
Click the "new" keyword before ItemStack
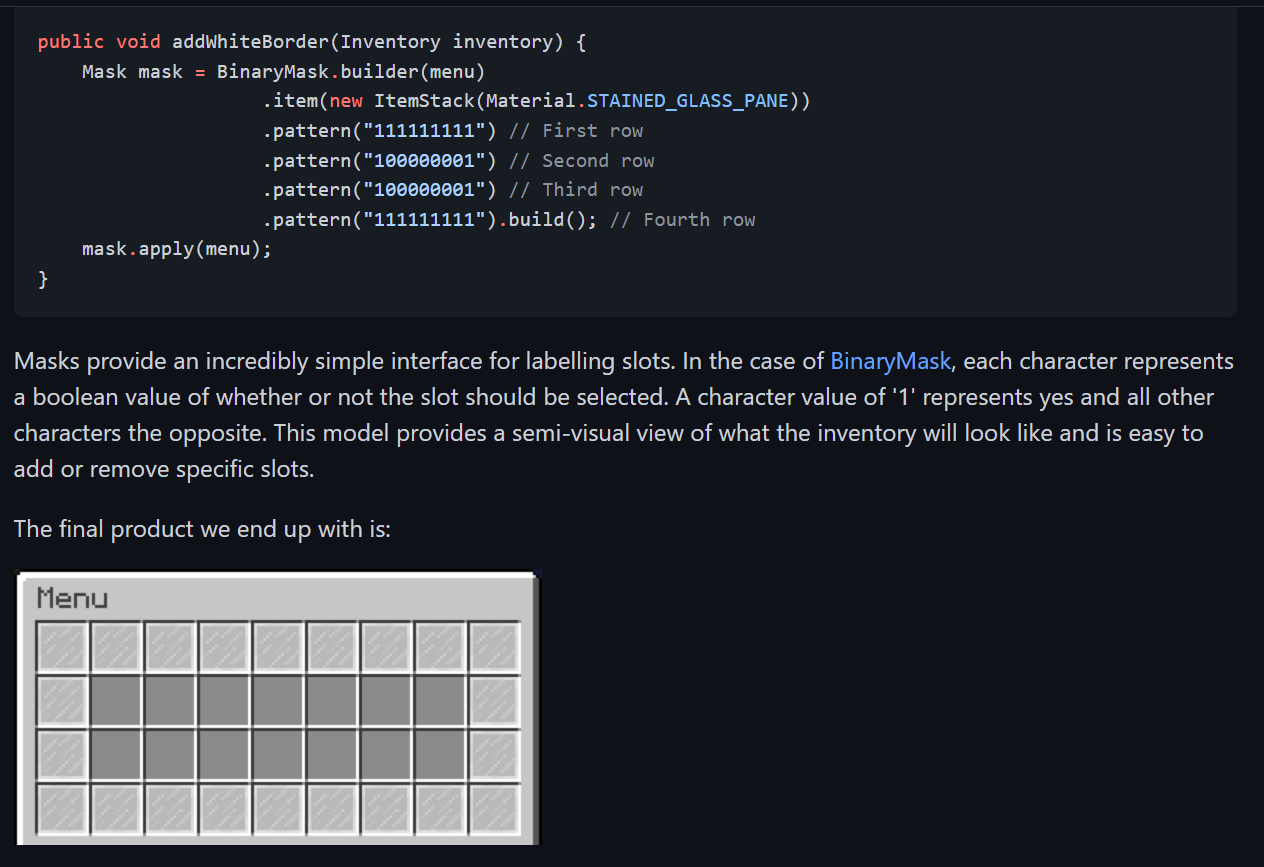(346, 101)
